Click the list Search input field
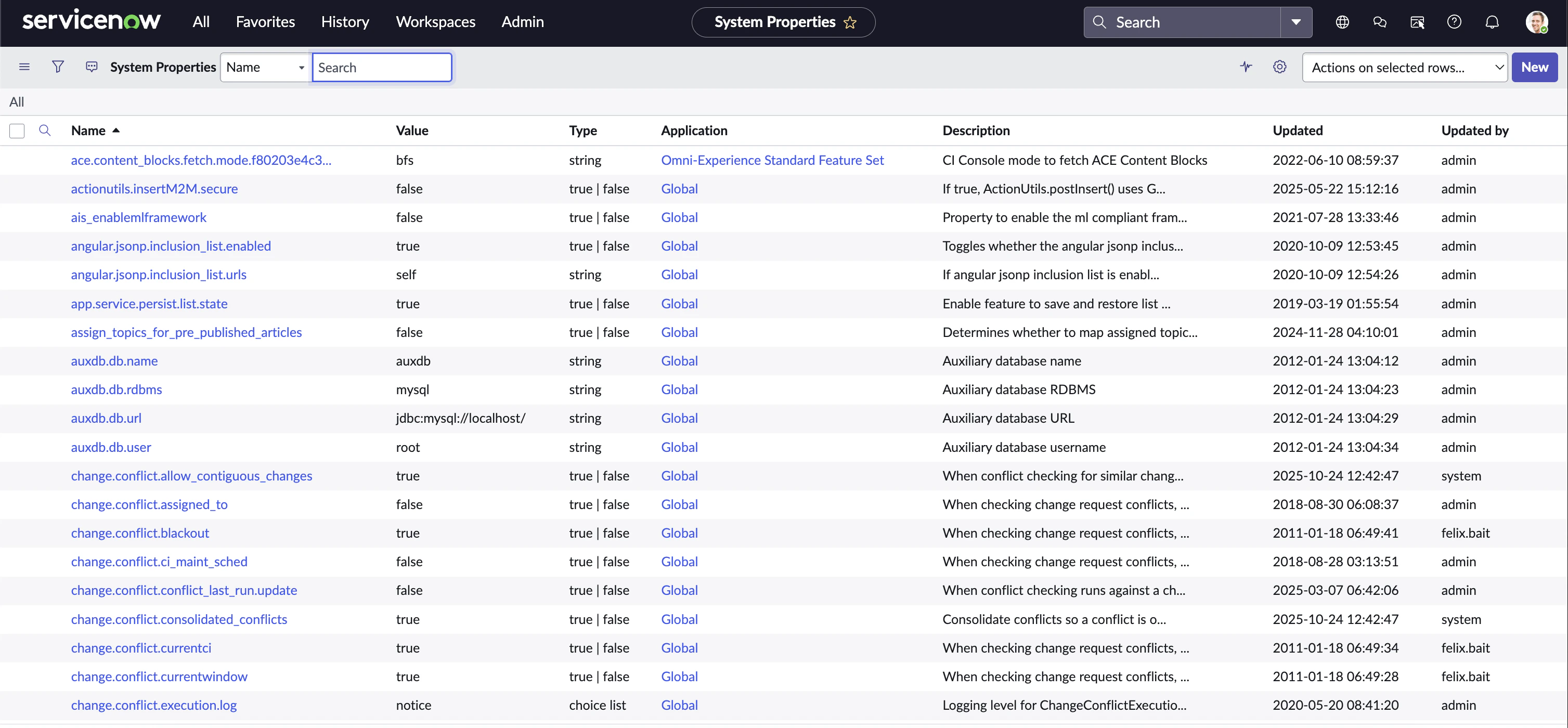This screenshot has height=728, width=1568. (382, 68)
